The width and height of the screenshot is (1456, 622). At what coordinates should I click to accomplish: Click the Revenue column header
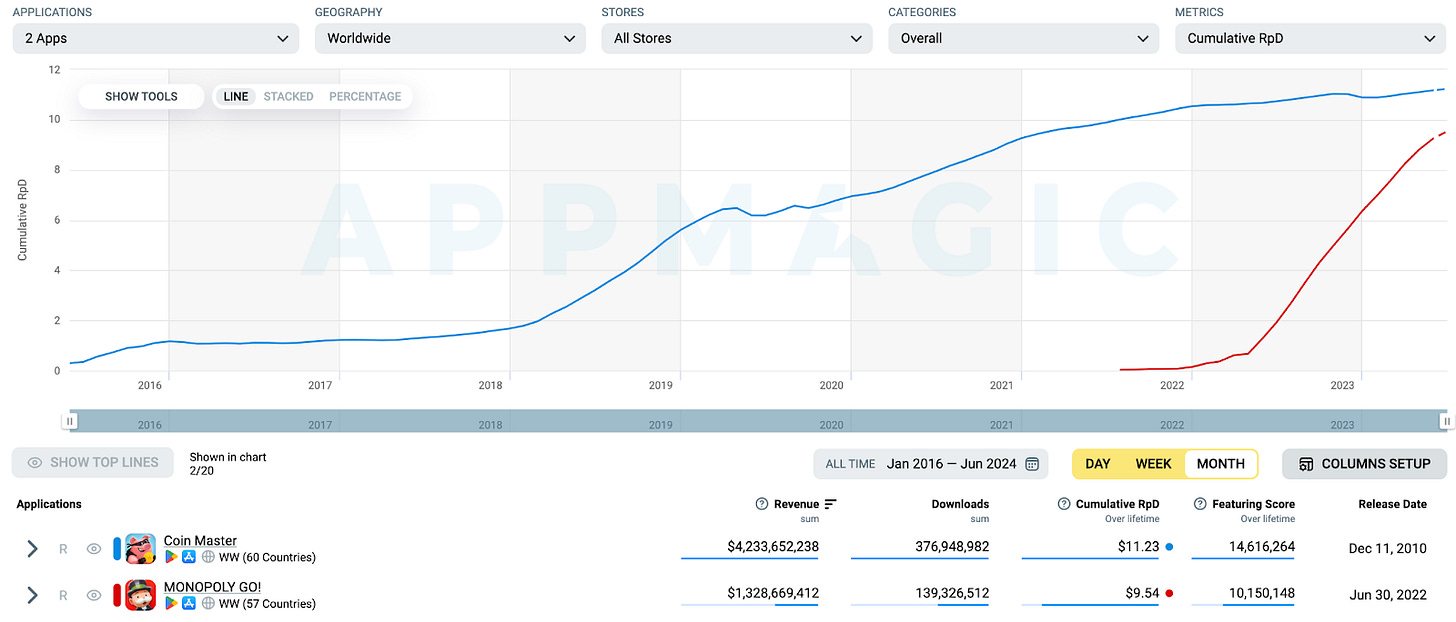point(796,504)
